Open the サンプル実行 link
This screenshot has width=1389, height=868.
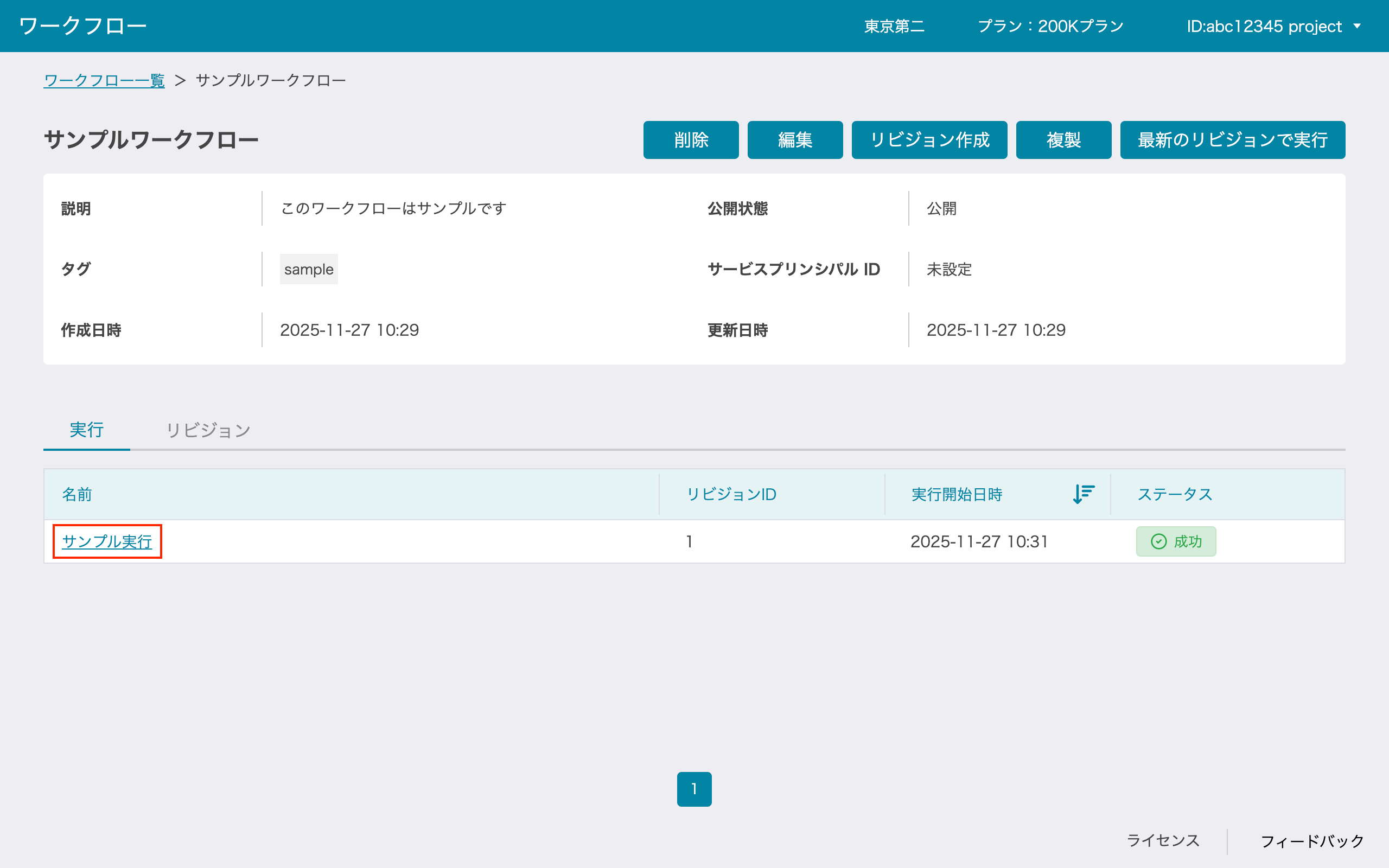click(107, 541)
